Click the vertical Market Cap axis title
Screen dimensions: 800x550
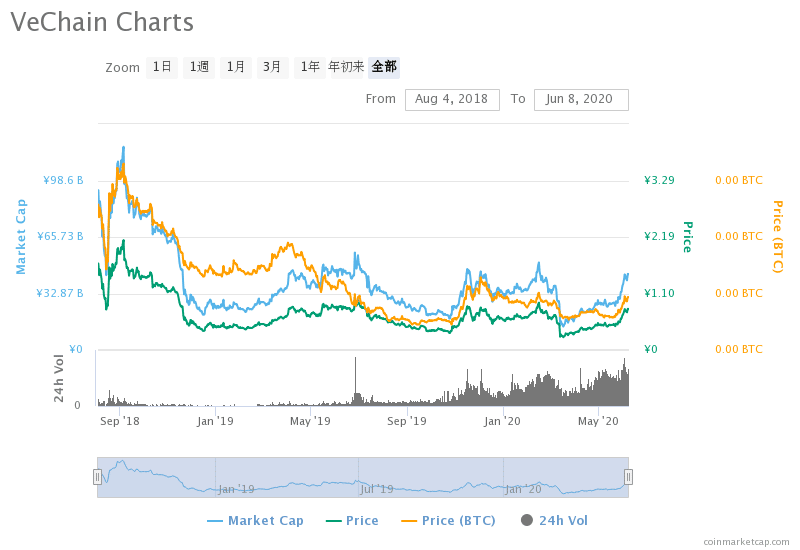point(20,237)
